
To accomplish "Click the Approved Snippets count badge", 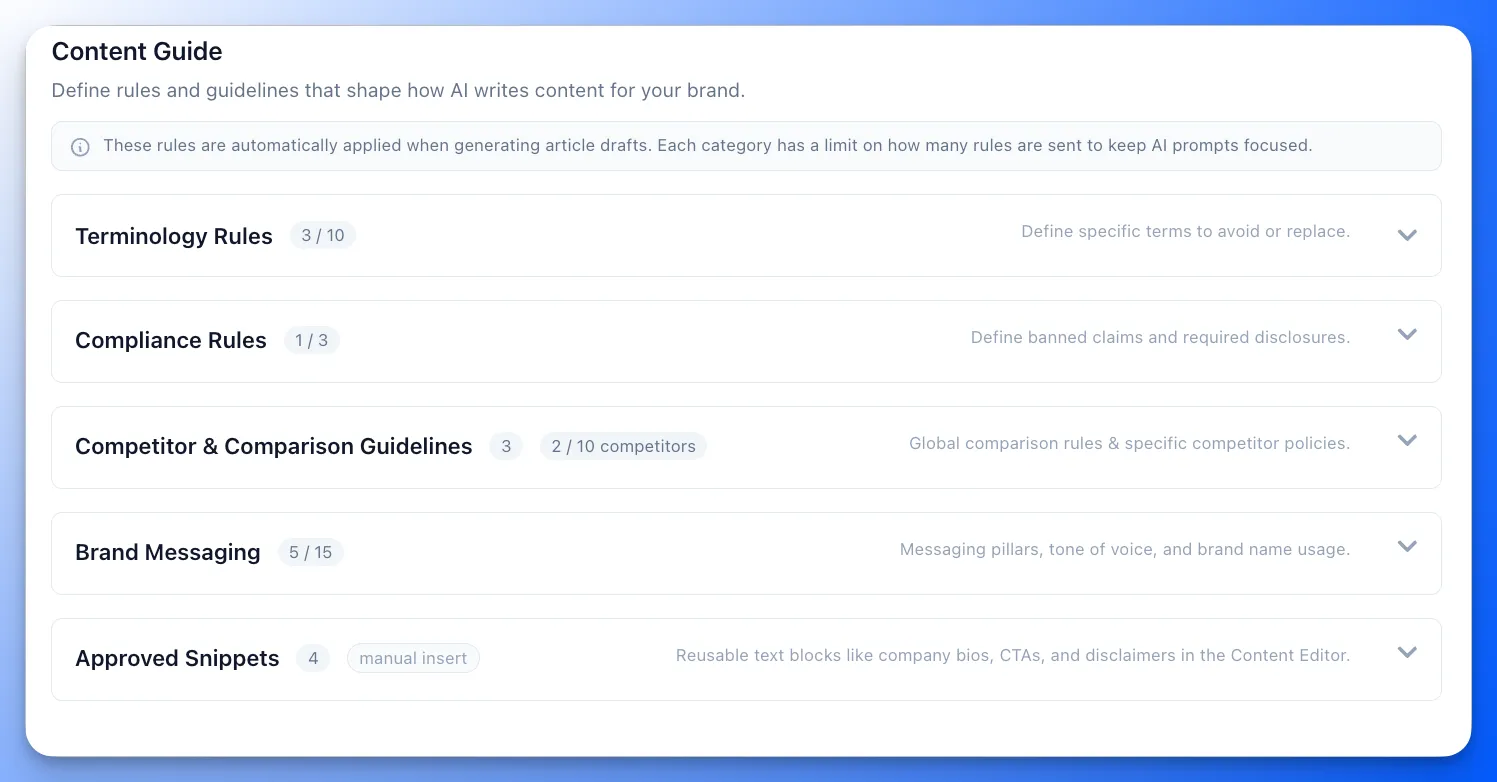I will click(313, 658).
